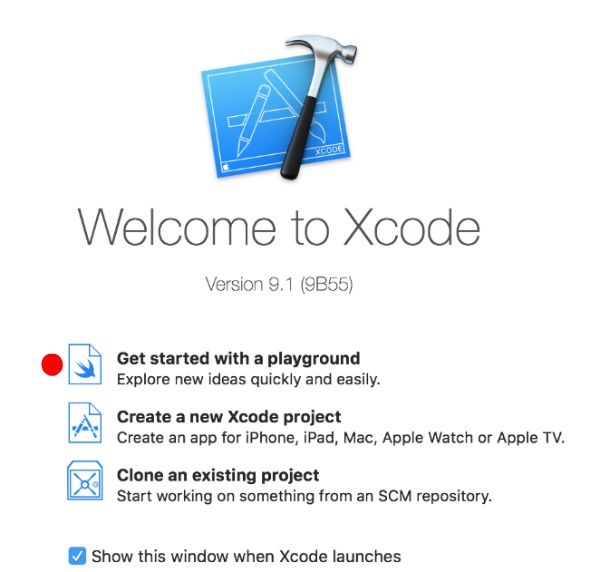
Task: Click 'Start working on something from an SCM repository'
Action: click(x=304, y=496)
